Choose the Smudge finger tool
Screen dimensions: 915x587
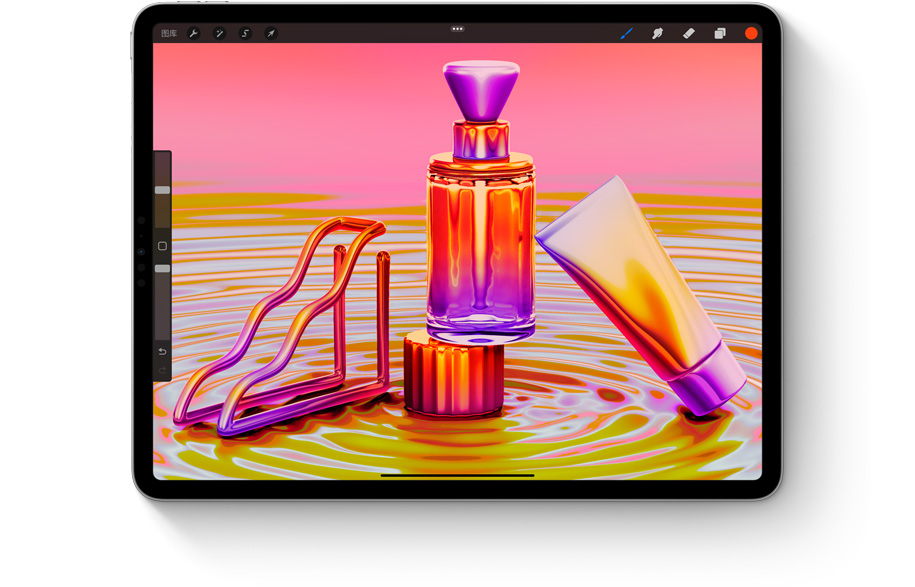click(x=658, y=33)
